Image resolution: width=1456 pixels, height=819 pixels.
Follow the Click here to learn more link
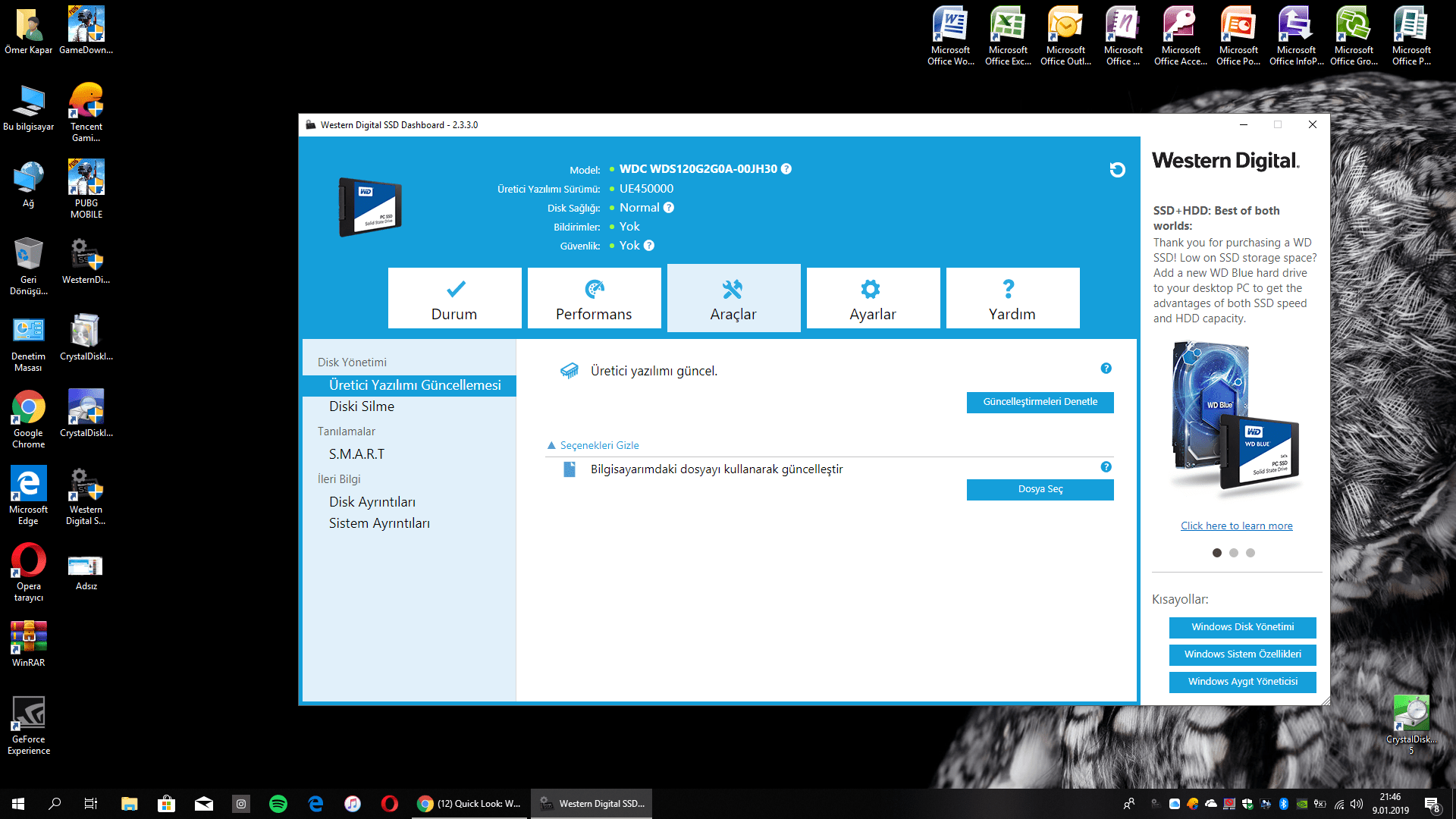pos(1236,526)
